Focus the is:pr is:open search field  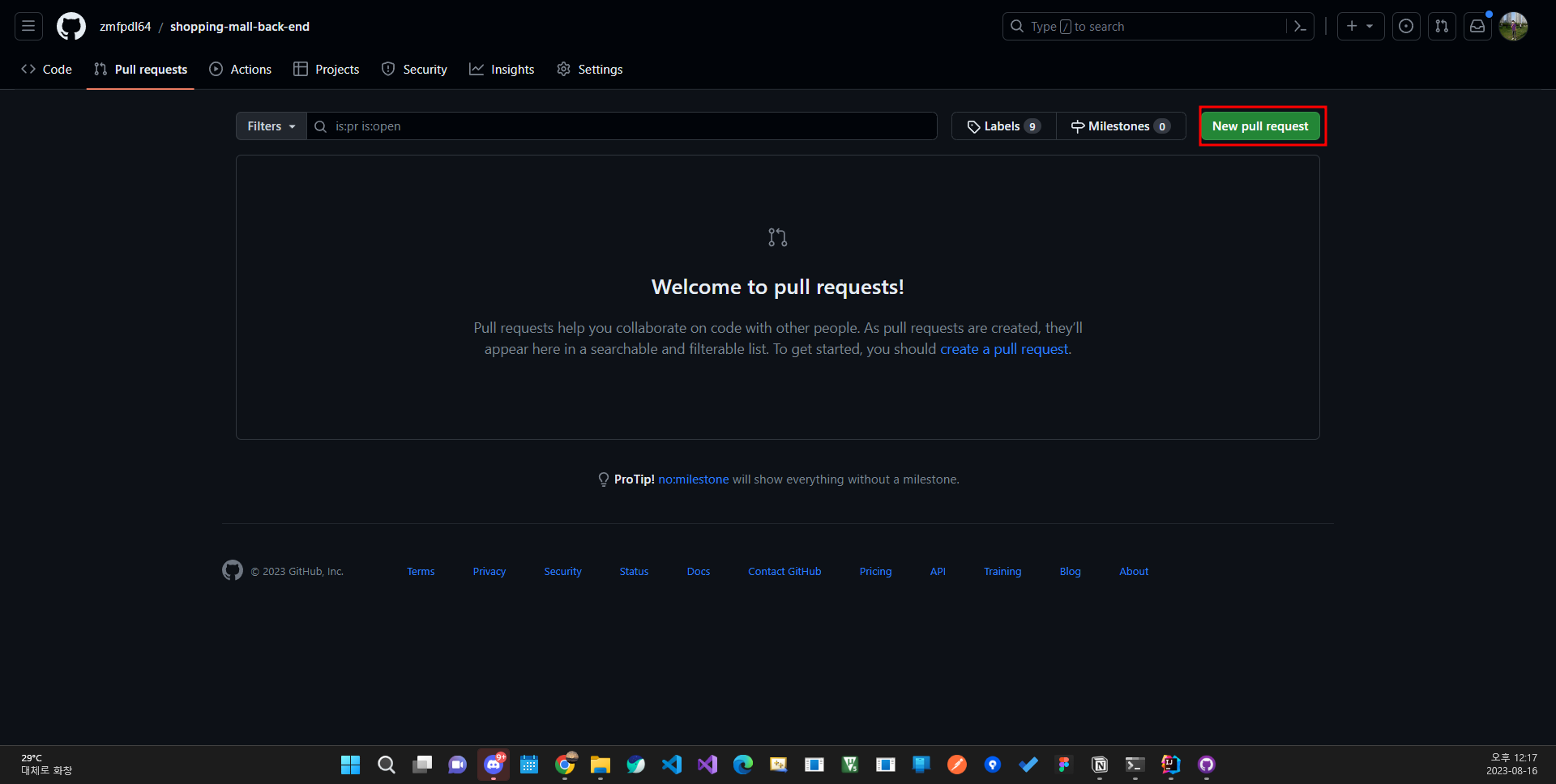pos(624,126)
